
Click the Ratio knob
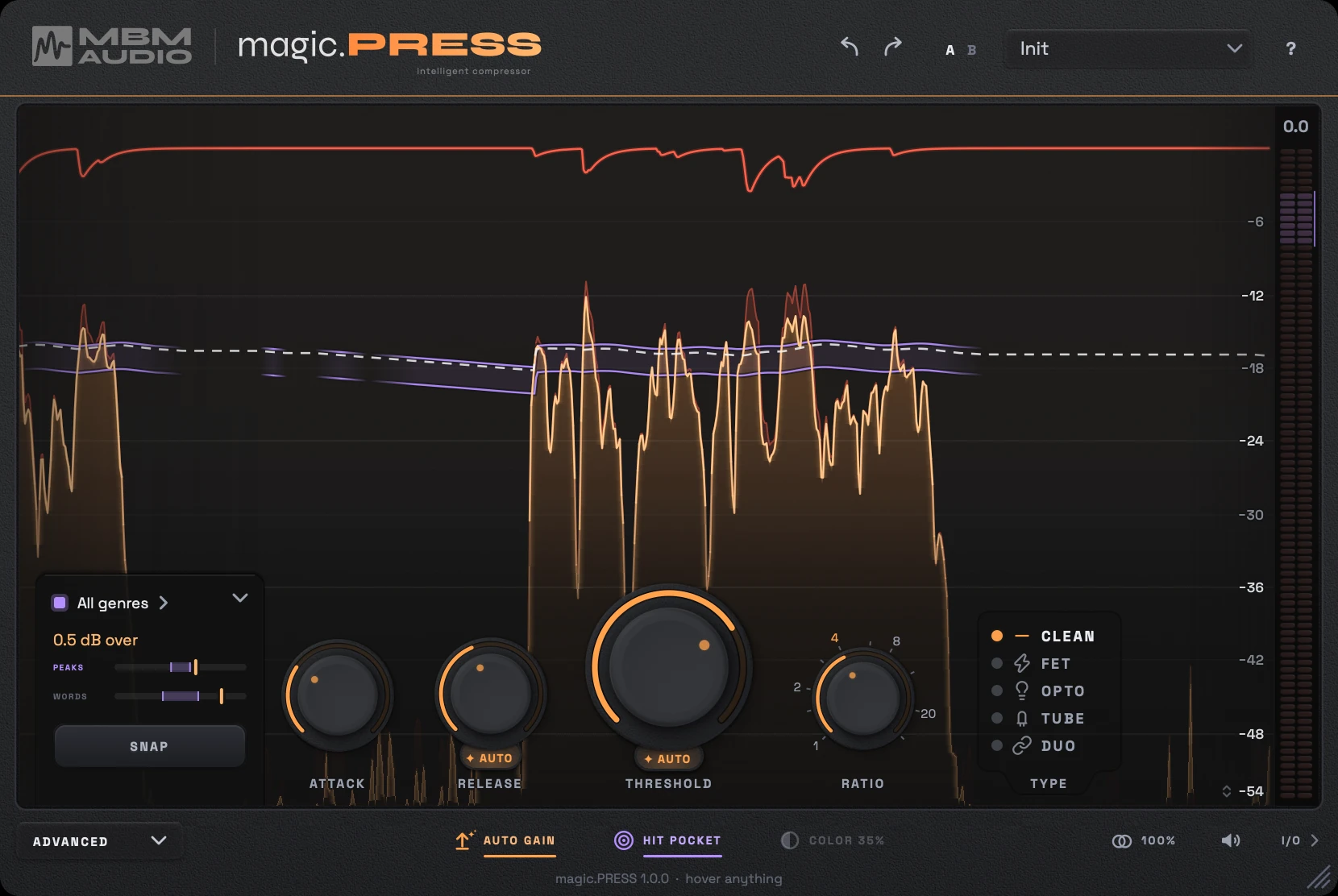862,698
